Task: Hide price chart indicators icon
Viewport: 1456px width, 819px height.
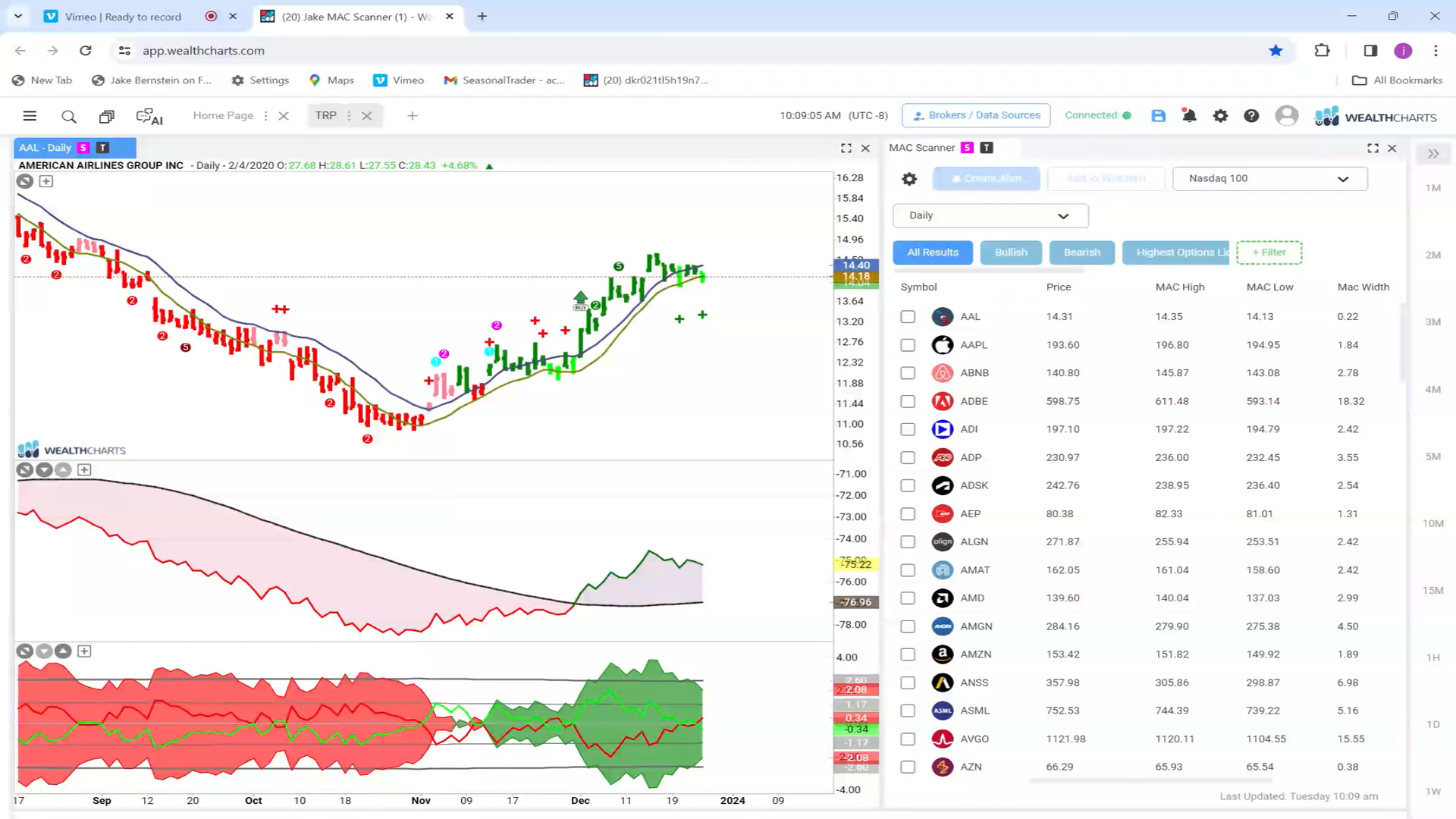Action: (25, 181)
